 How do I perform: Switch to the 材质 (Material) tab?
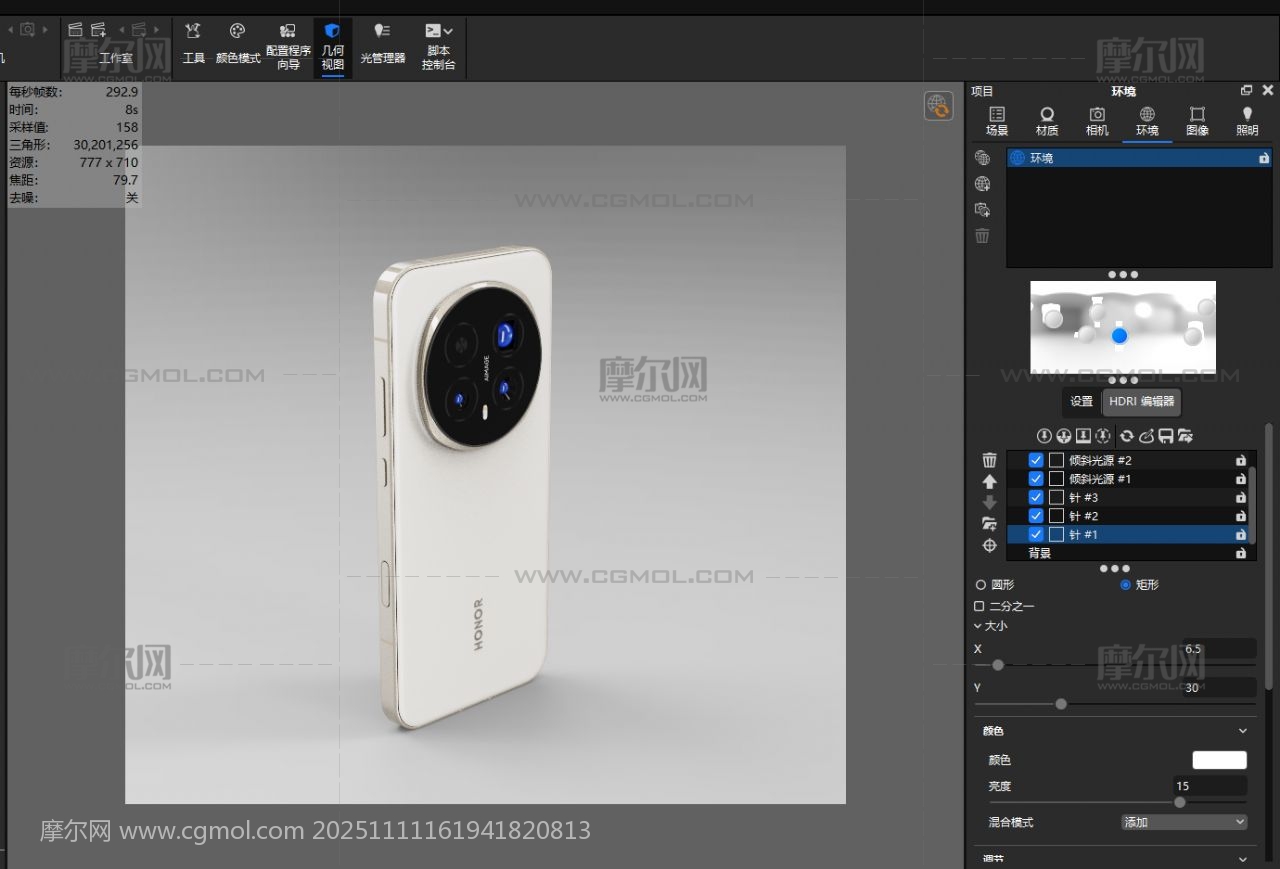click(x=1046, y=121)
